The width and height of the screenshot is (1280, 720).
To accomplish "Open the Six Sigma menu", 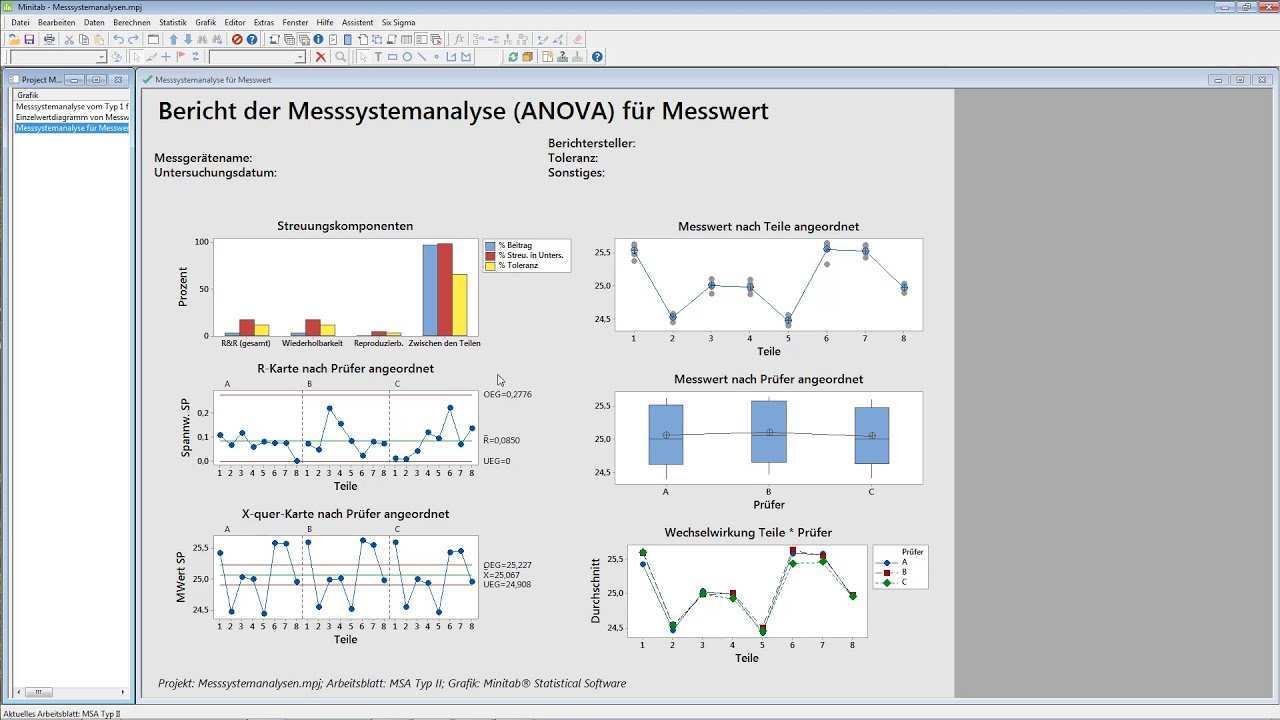I will (398, 22).
